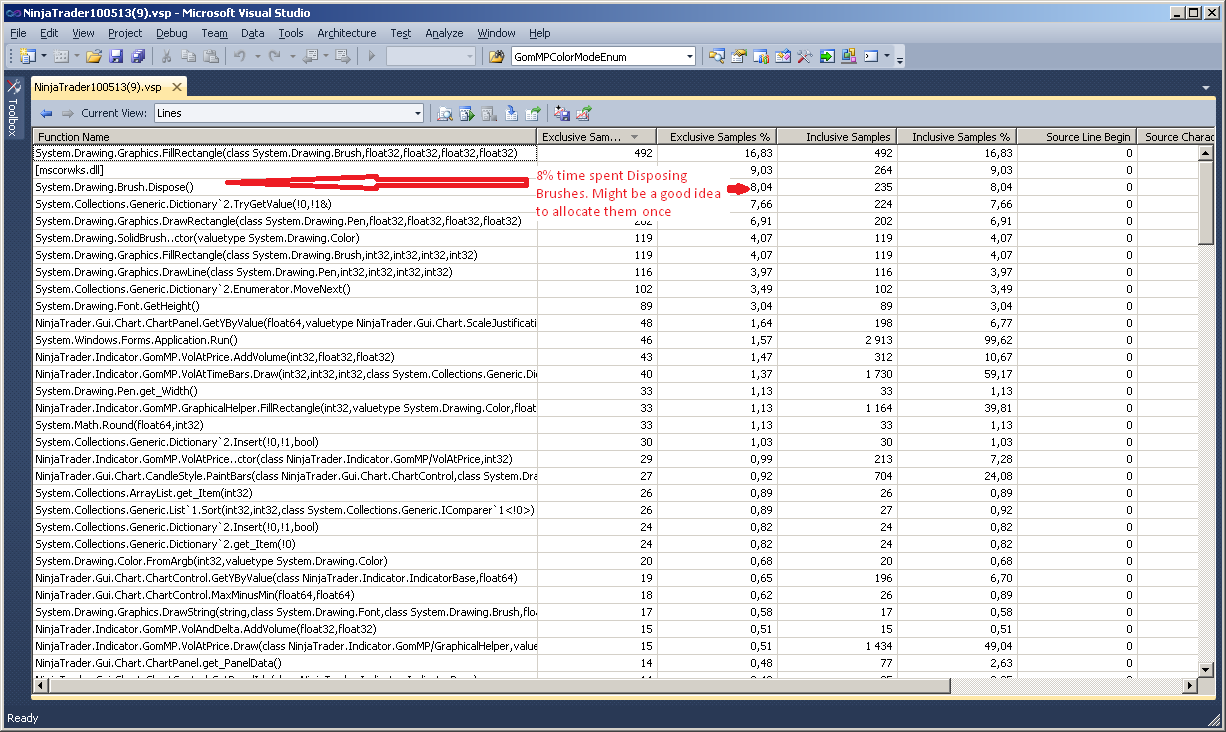Open Solution Explorer via its toolbar icon
This screenshot has height=732, width=1226.
tap(716, 56)
